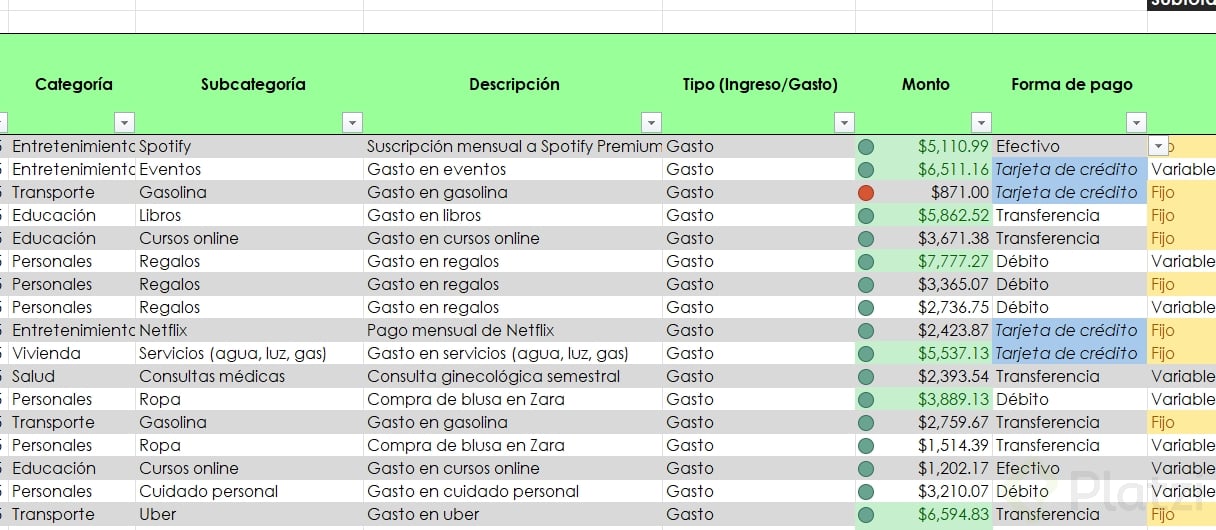Expand the Descripción column filter
The width and height of the screenshot is (1216, 530).
(651, 123)
